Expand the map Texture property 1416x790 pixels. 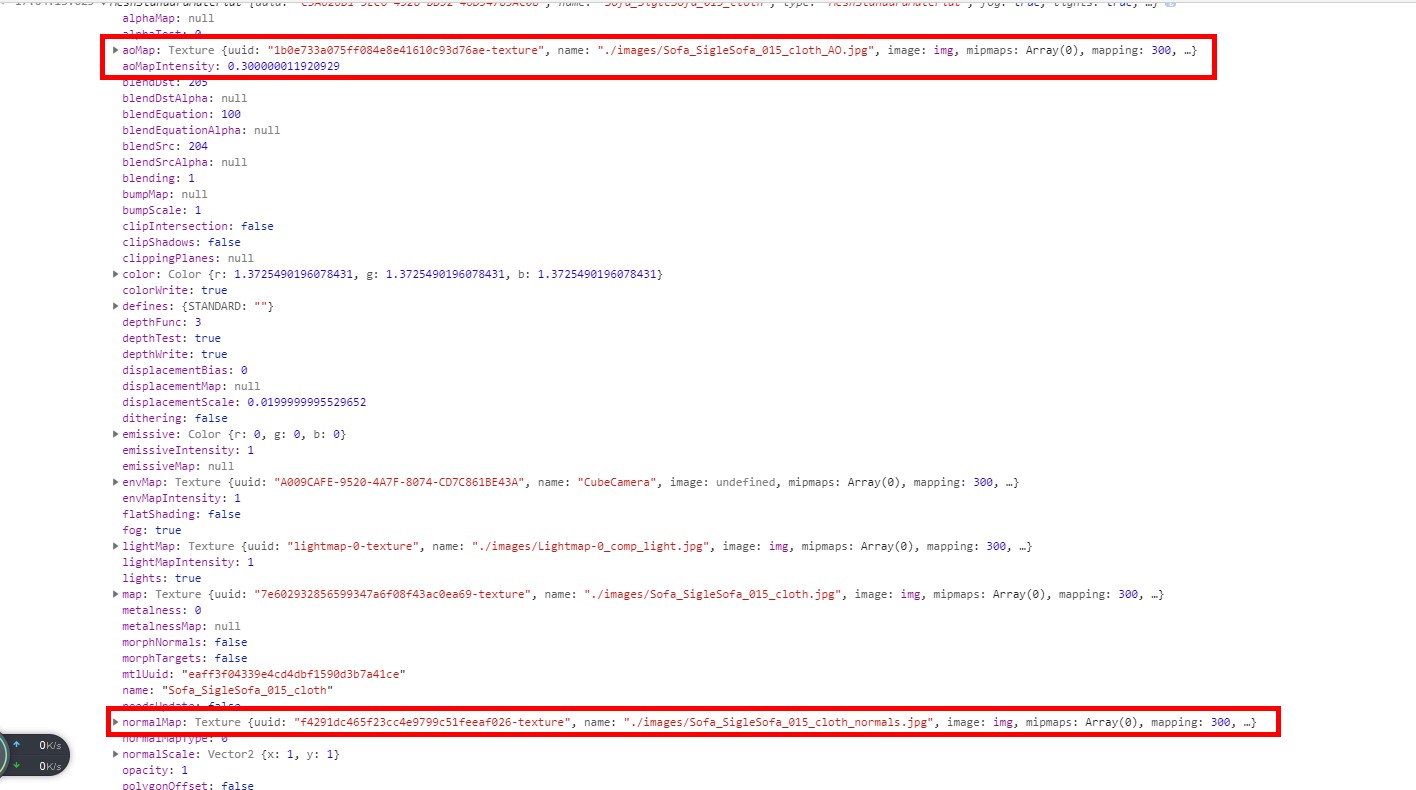point(115,593)
